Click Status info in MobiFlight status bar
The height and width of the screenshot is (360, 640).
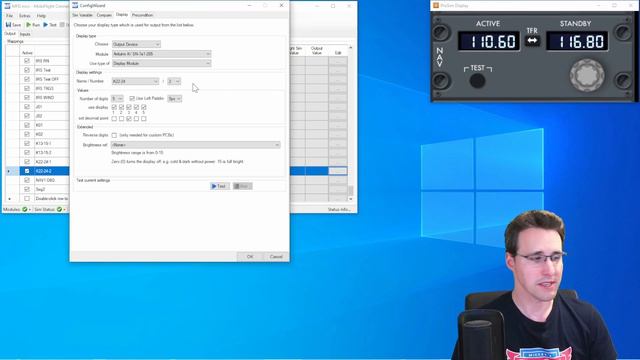click(x=339, y=209)
